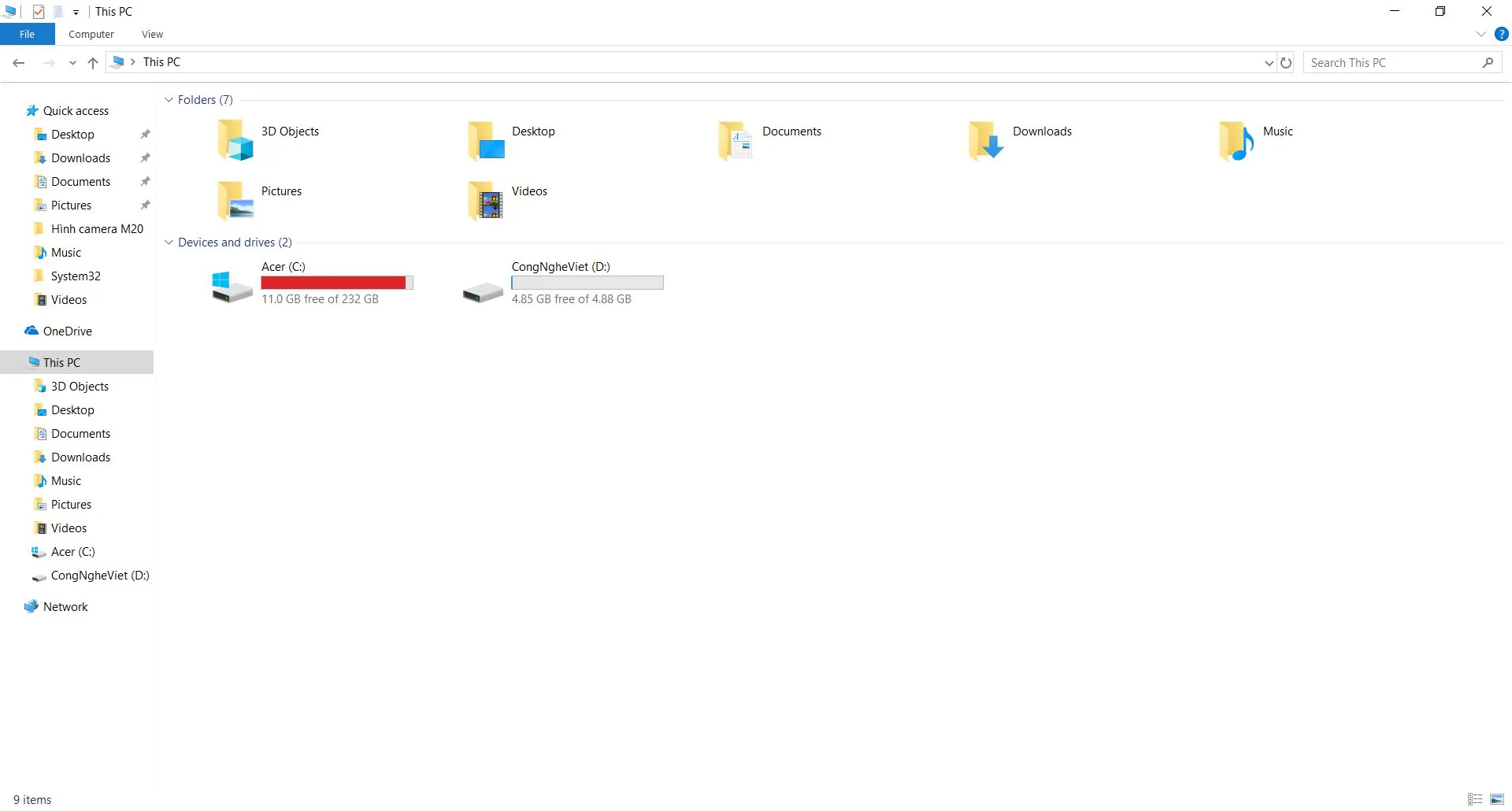Open the View ribbon tab
This screenshot has height=811, width=1512.
coord(152,34)
